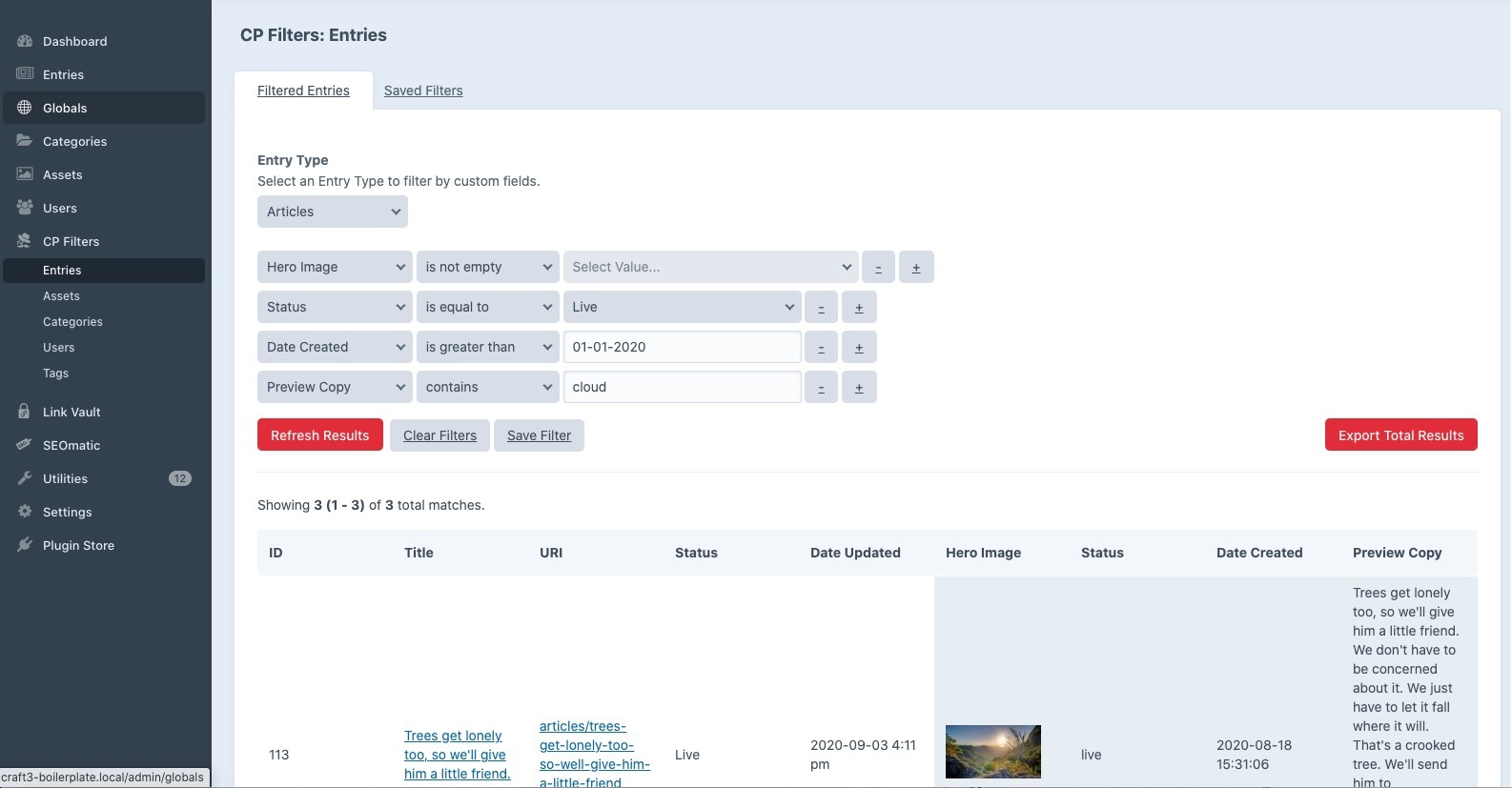Open the Select Value dropdown
The width and height of the screenshot is (1512, 788).
pos(710,267)
